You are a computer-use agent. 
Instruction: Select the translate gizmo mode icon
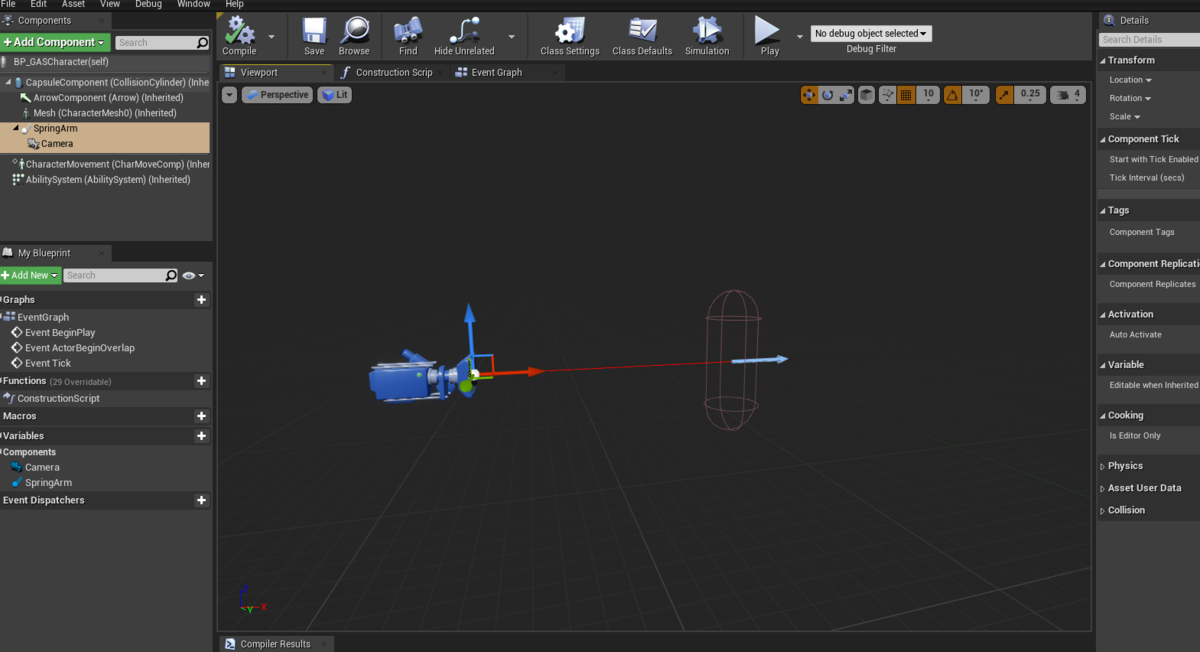point(809,95)
